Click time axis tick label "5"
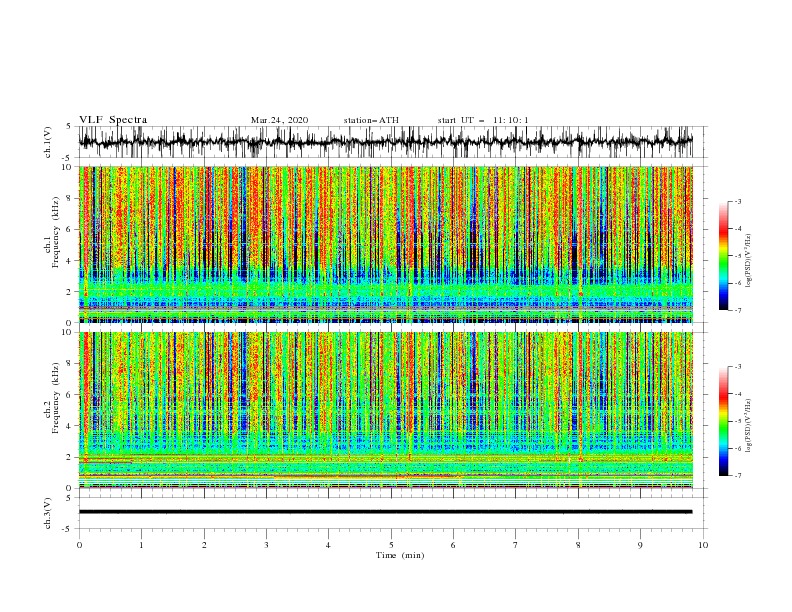This screenshot has height=612, width=792. (x=391, y=545)
